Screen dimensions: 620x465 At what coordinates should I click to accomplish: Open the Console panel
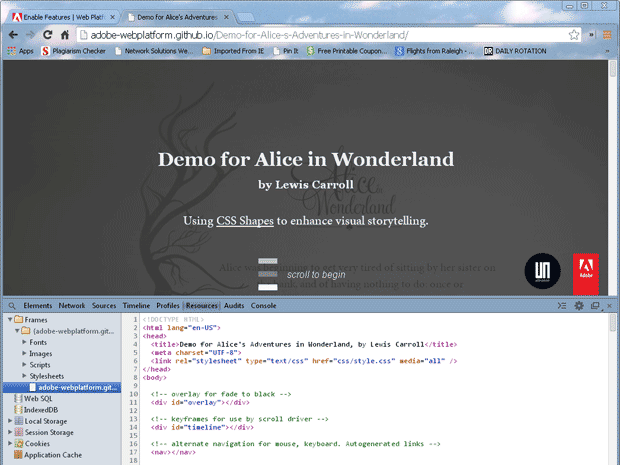pyautogui.click(x=263, y=306)
